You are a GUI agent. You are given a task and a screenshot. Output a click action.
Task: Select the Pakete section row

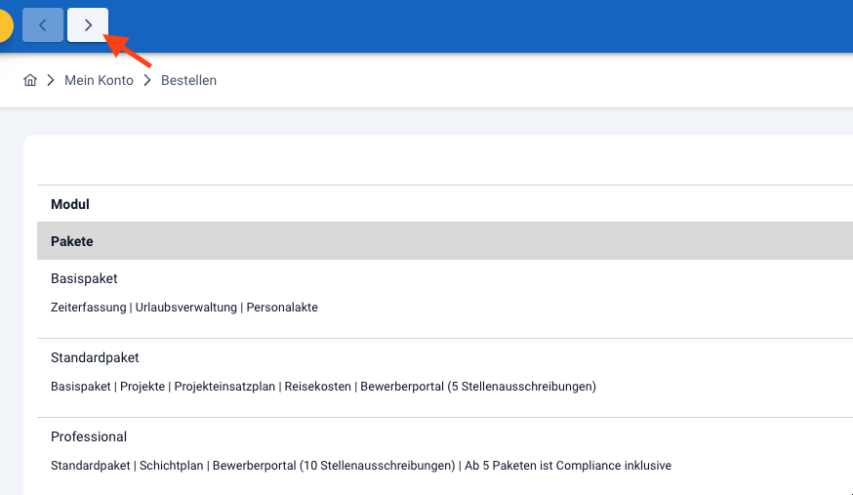click(x=445, y=241)
